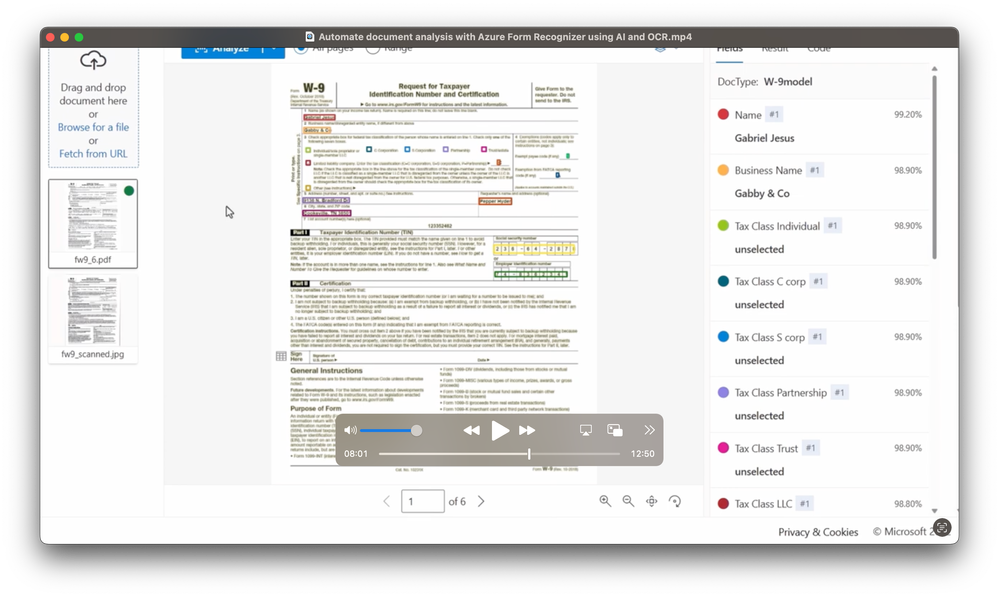Click the table icon beside Sign Here
Screen dimensions: 999x597
[x=281, y=356]
